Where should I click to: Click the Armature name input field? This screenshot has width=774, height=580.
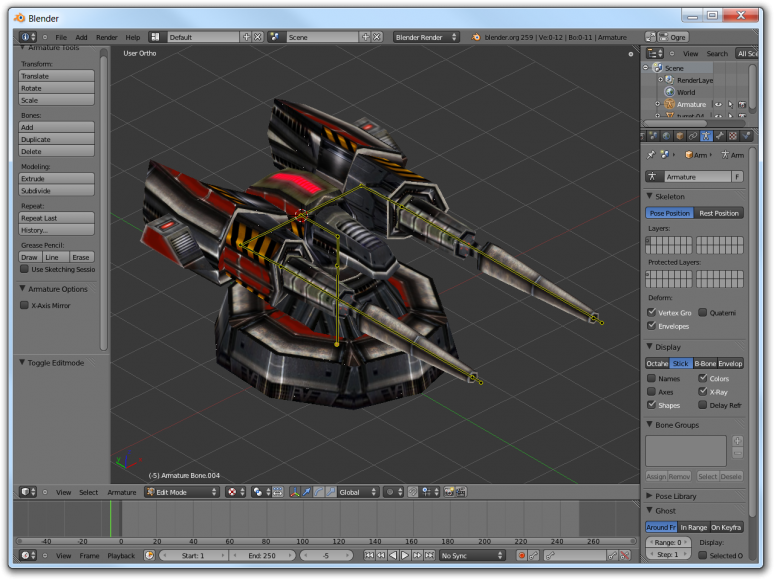(x=697, y=177)
